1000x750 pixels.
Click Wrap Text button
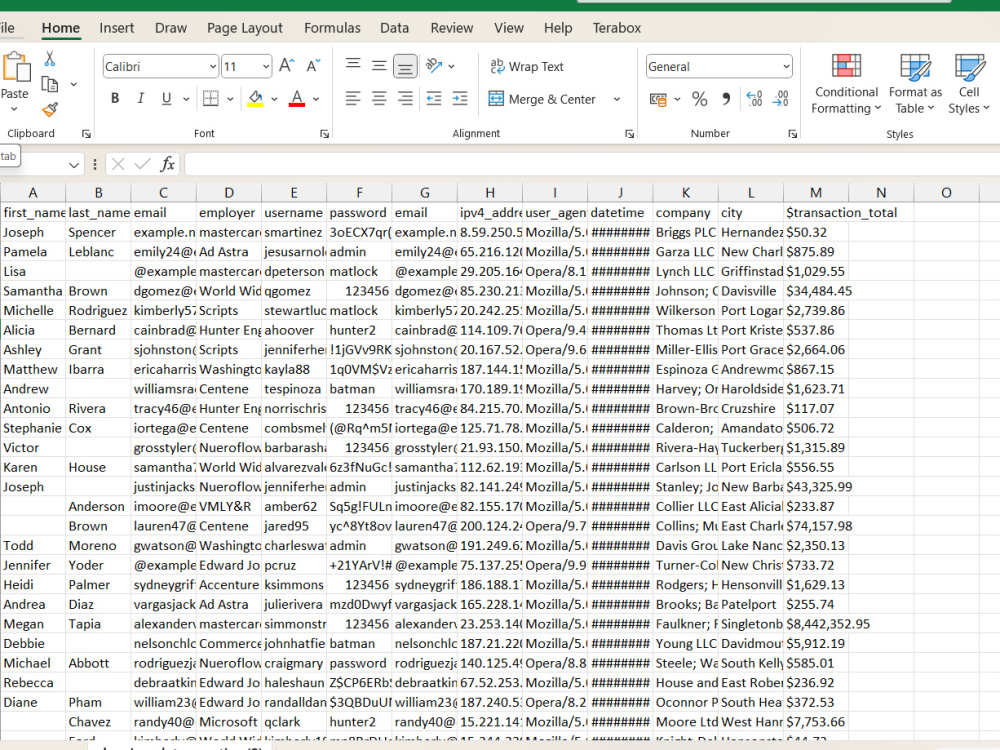527,66
